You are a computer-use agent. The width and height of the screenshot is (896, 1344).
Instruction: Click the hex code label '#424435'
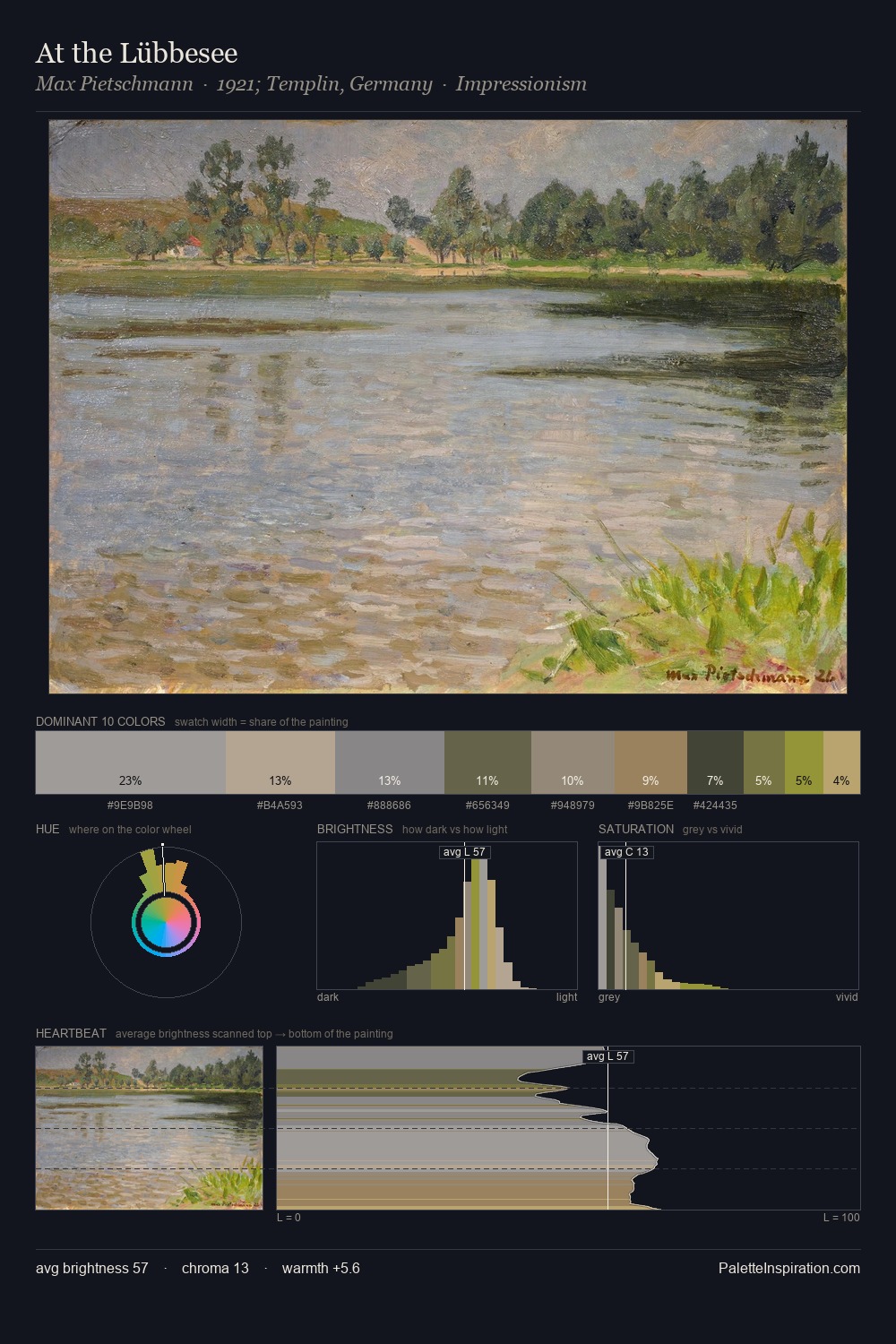click(x=715, y=806)
